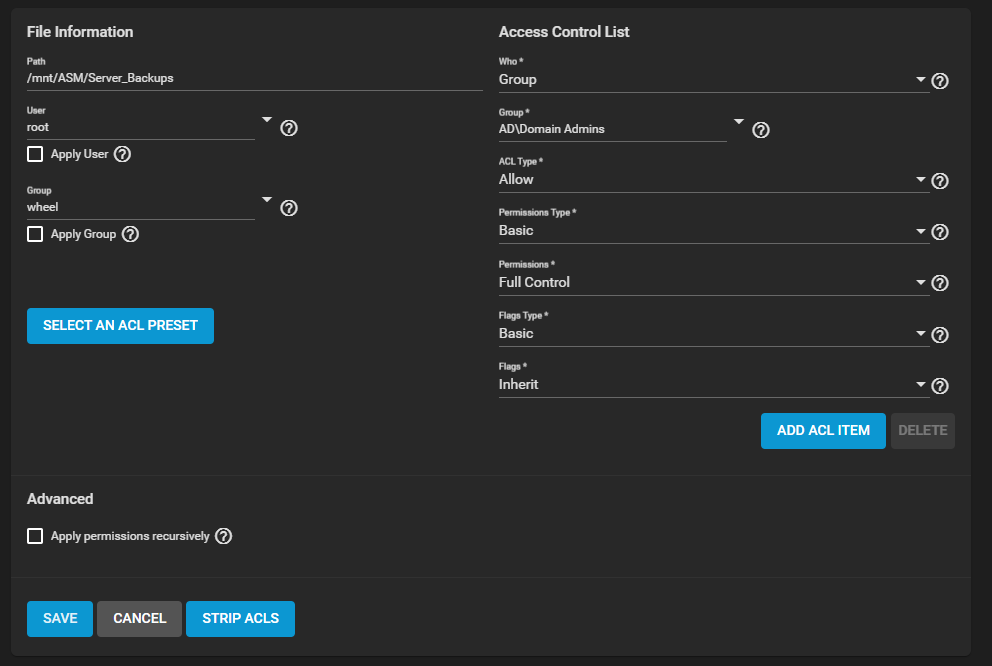Show help for Permissions Type field

coord(939,232)
